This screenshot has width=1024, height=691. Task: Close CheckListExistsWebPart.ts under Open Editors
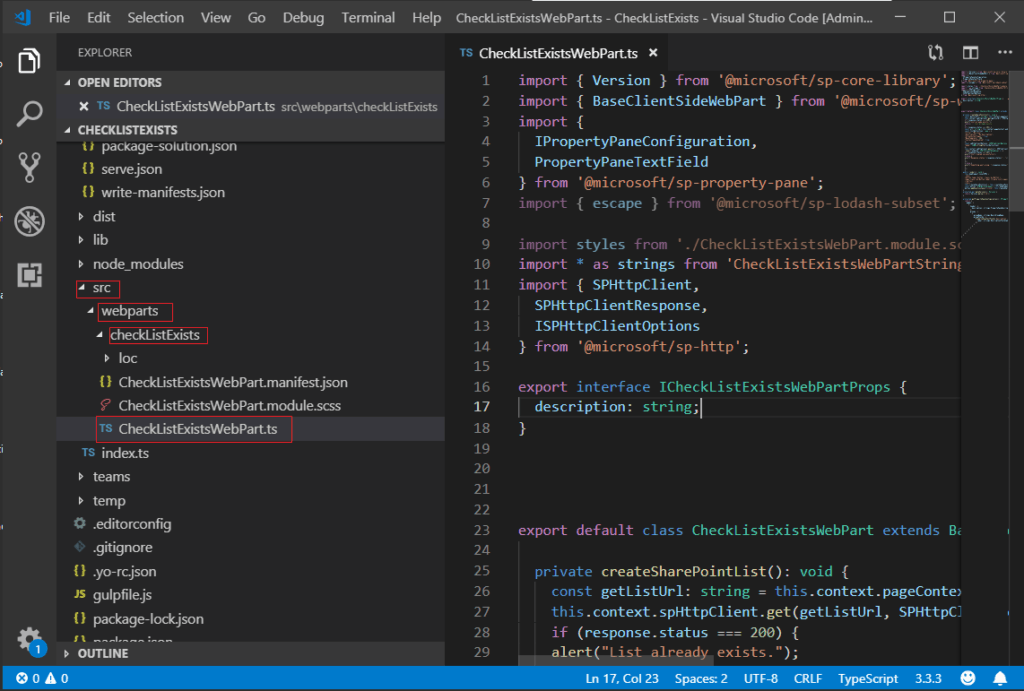pyautogui.click(x=84, y=106)
